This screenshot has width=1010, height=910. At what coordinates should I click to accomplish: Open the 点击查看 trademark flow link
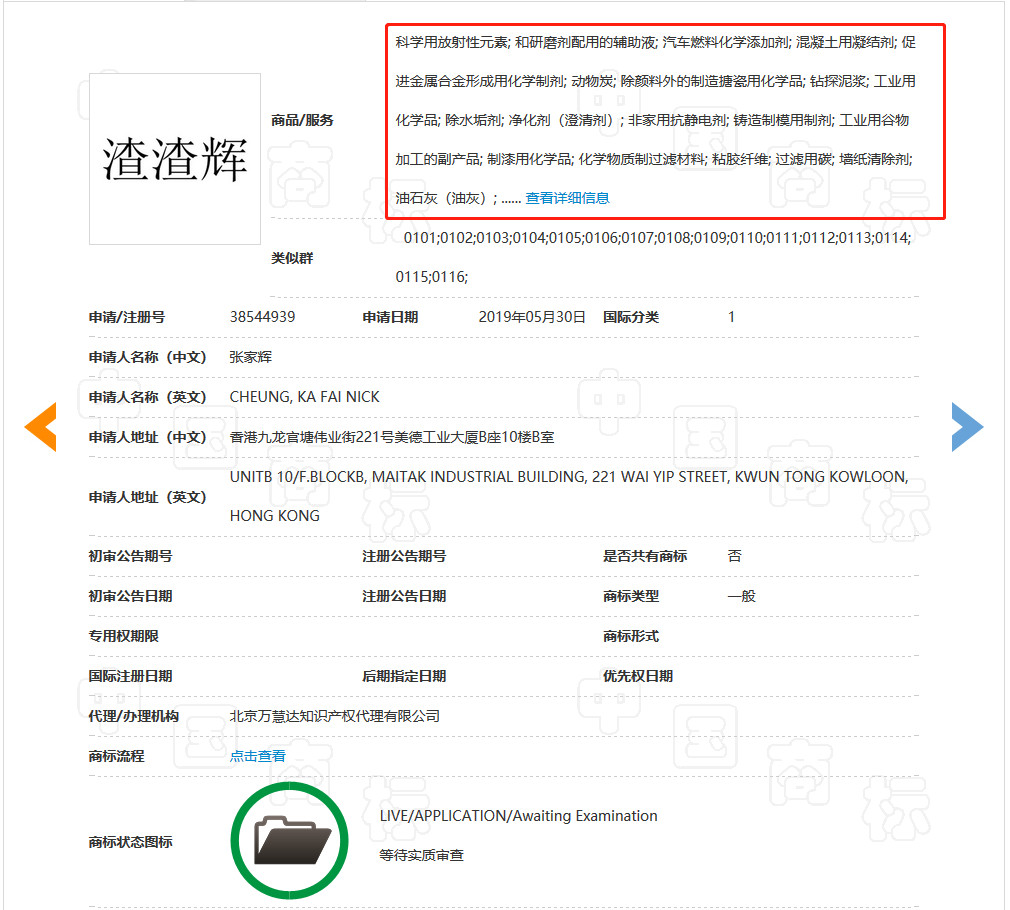[x=257, y=757]
